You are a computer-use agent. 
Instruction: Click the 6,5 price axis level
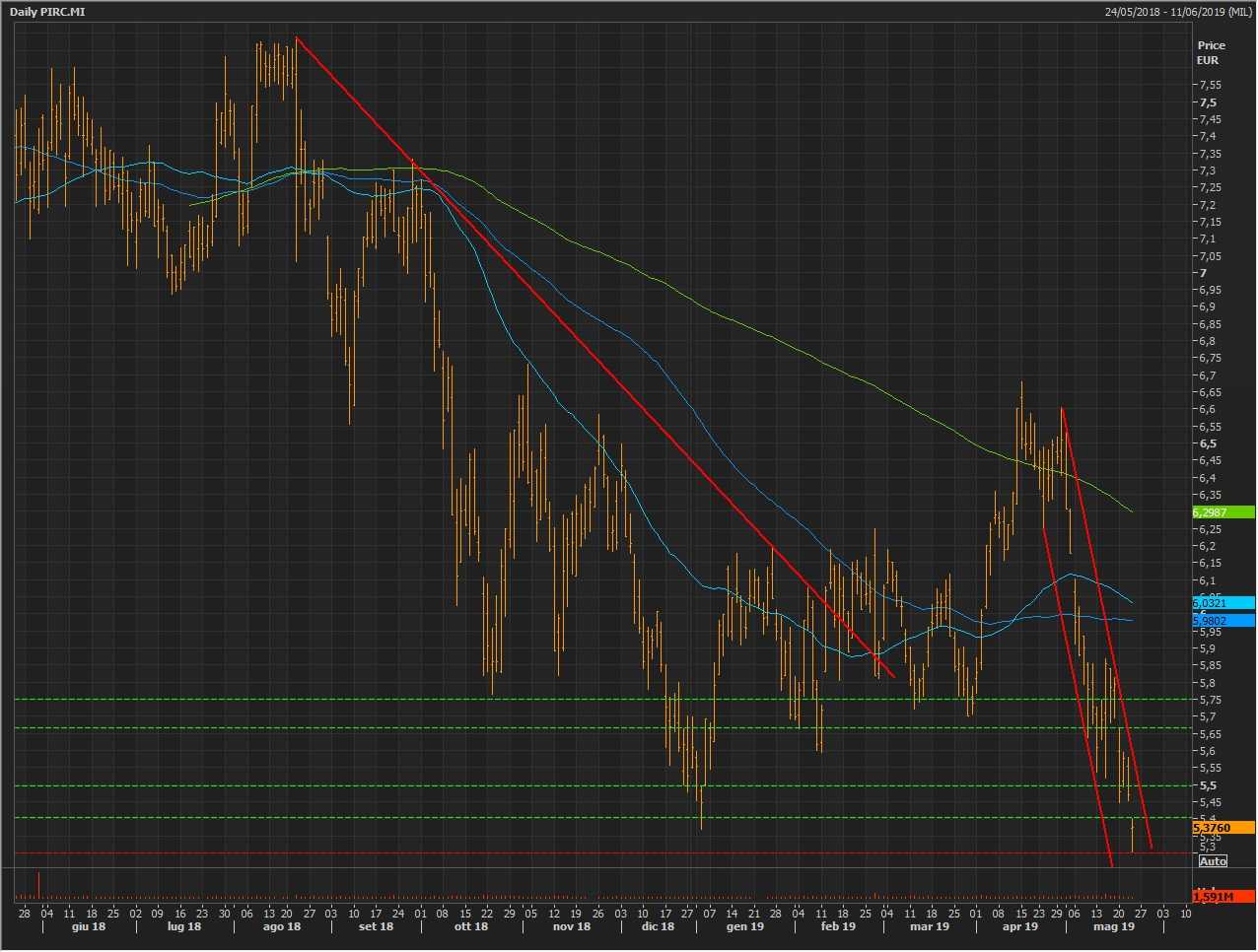click(1208, 443)
